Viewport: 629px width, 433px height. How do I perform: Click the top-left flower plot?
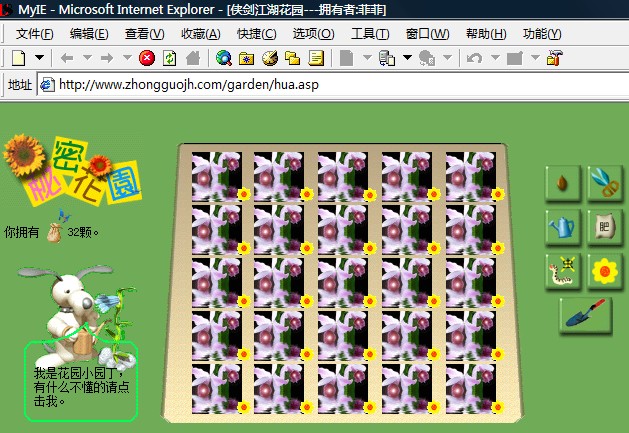[x=217, y=176]
